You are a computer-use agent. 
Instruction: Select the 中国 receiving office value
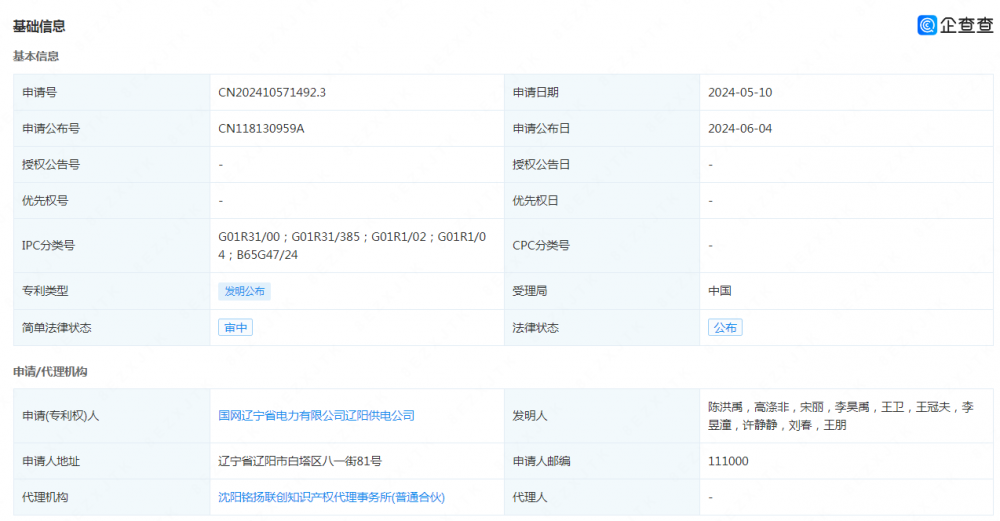(x=719, y=291)
